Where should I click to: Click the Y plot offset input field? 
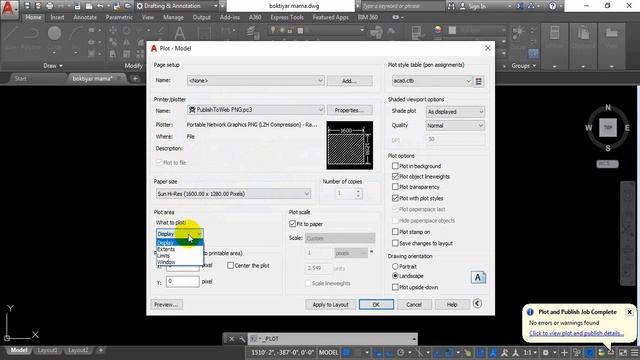(x=182, y=281)
